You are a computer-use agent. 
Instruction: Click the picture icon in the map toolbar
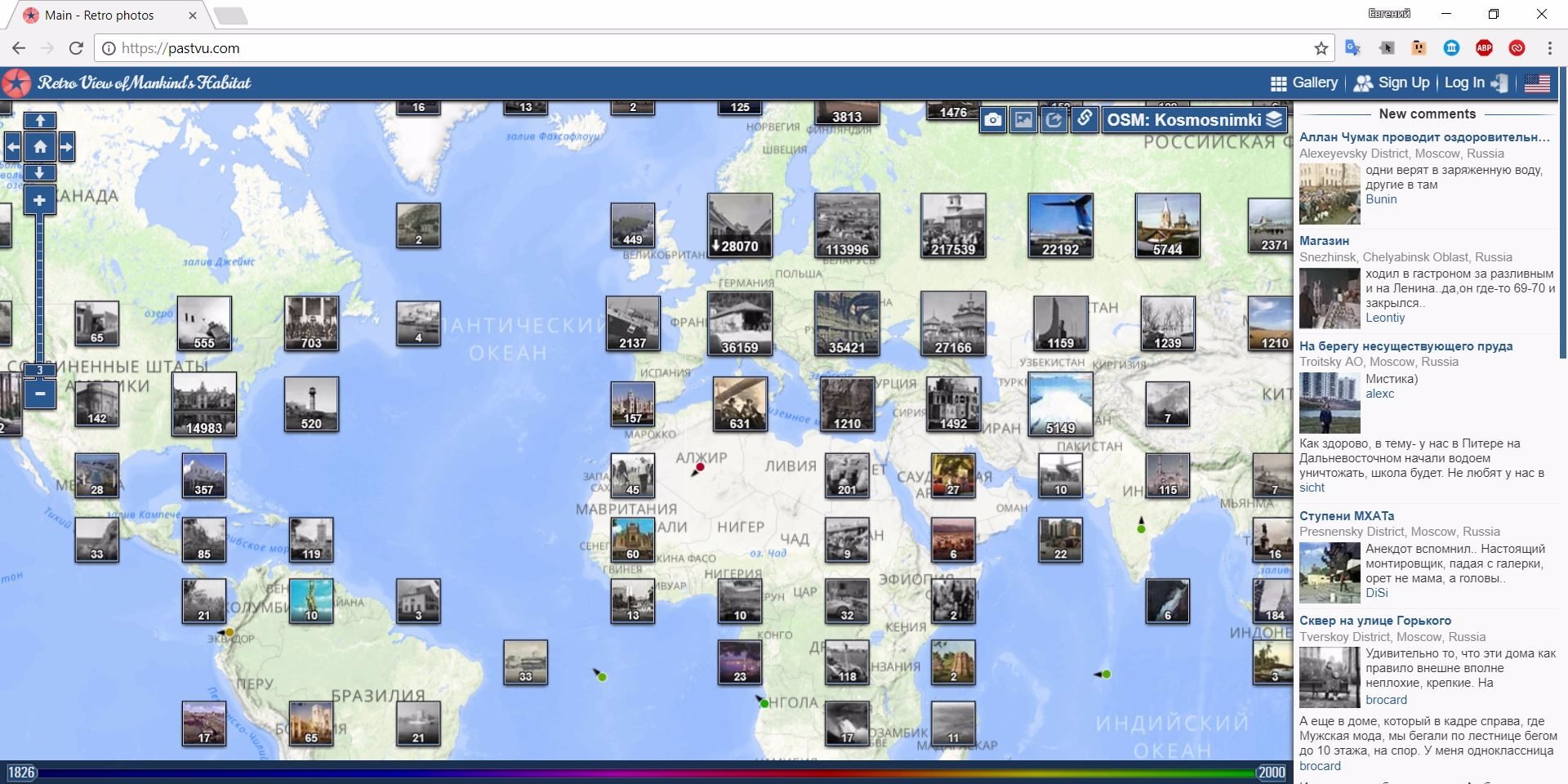pyautogui.click(x=1023, y=120)
